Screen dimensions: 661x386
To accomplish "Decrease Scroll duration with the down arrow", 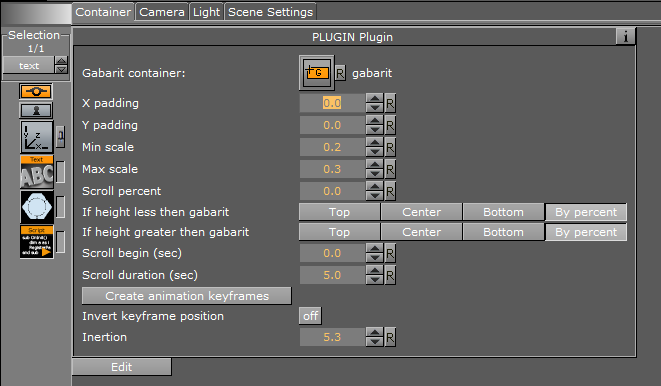I will point(374,279).
